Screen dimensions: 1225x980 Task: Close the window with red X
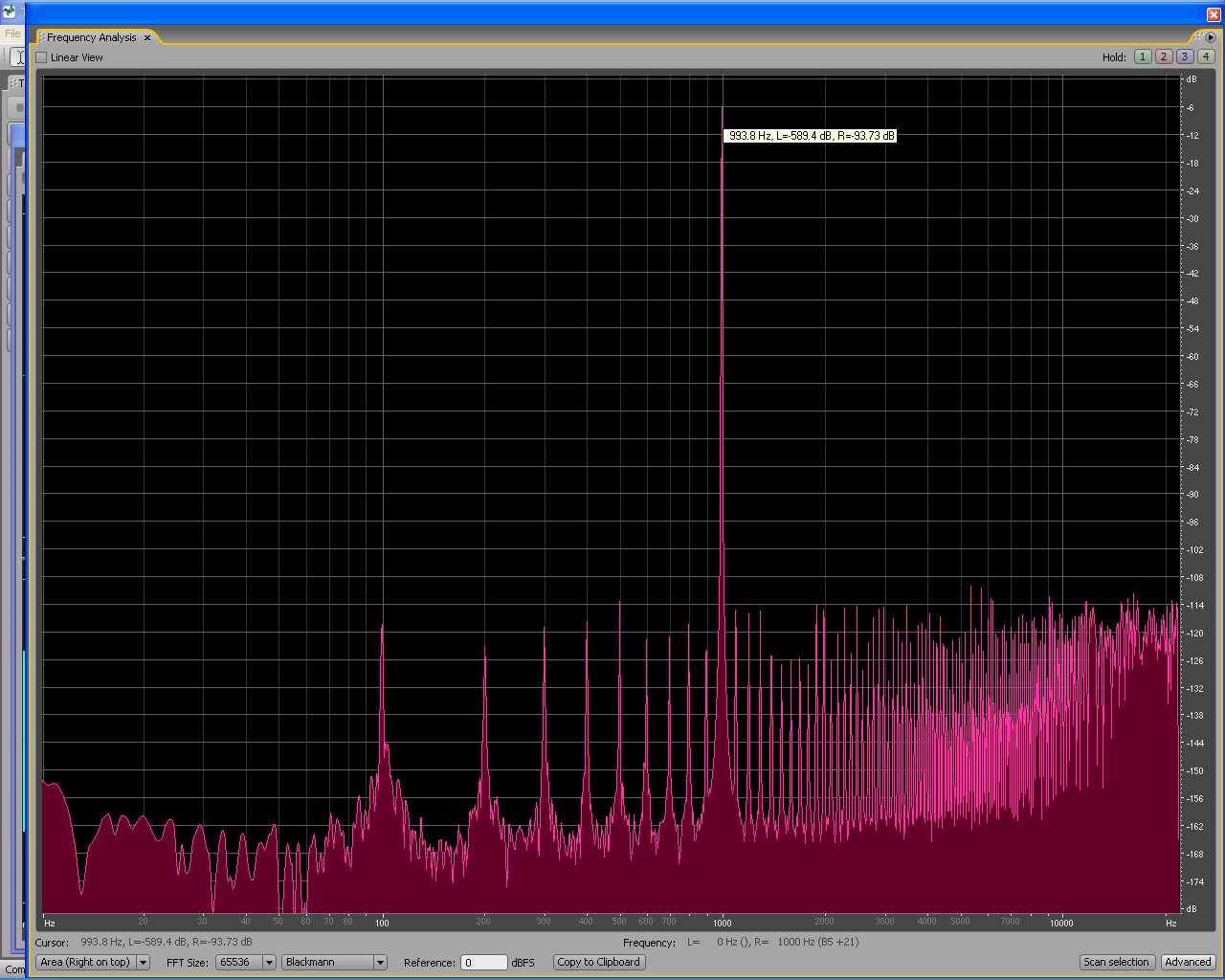1214,14
